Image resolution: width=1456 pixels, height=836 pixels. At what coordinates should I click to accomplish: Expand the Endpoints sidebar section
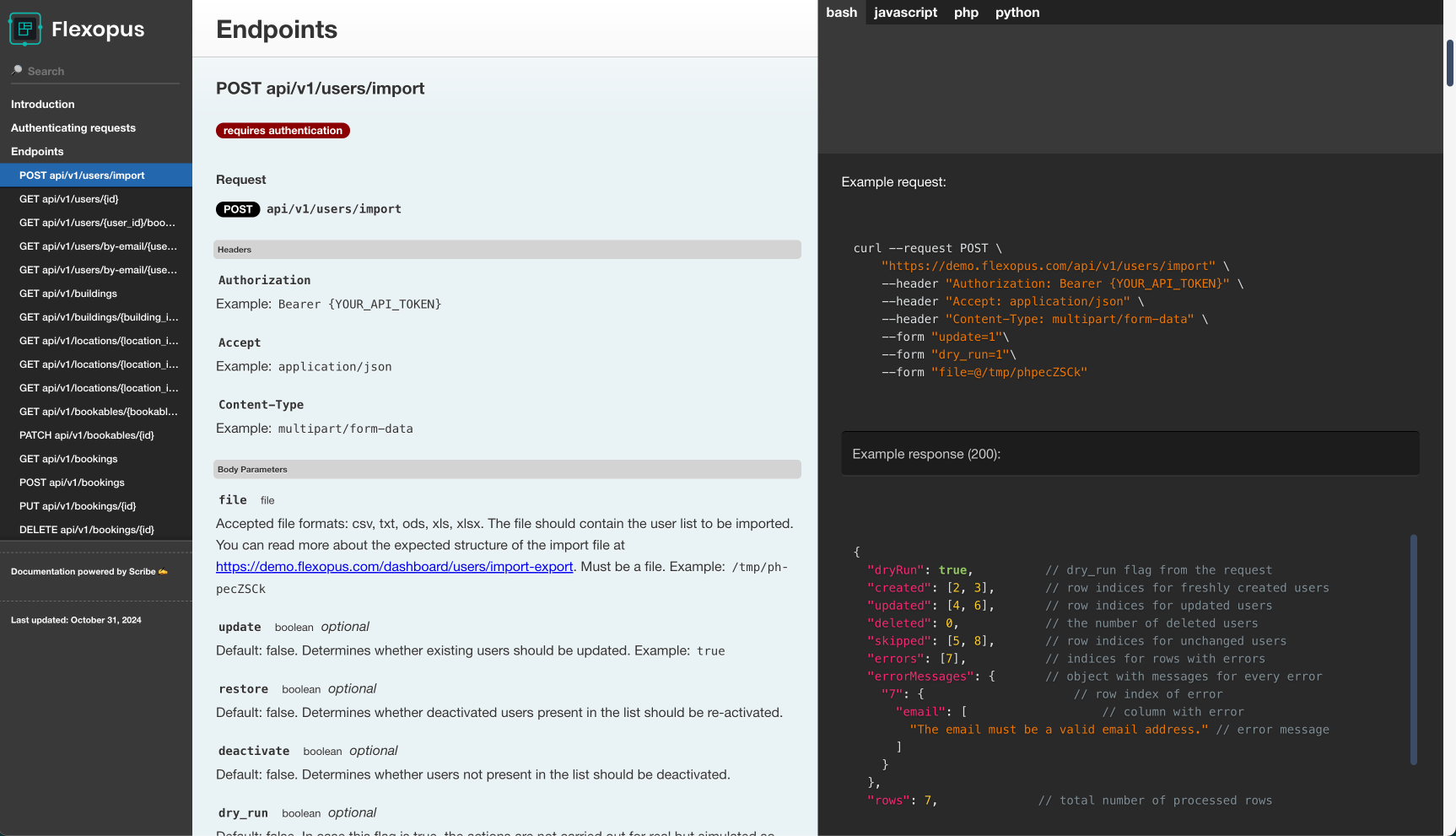click(x=37, y=152)
